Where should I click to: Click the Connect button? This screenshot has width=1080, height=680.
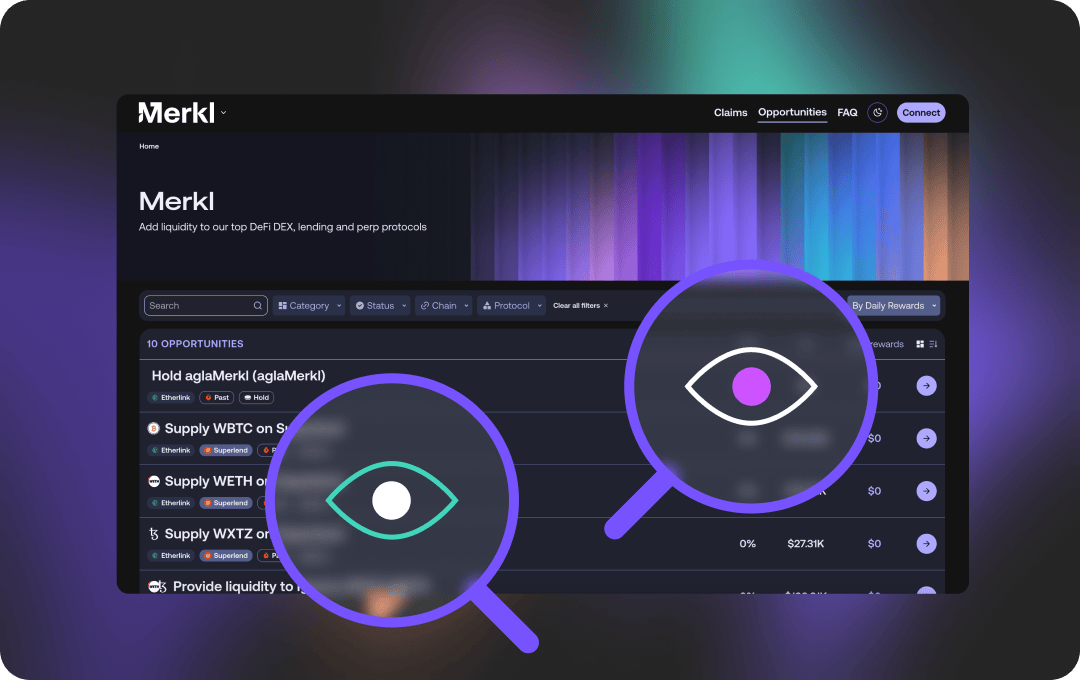tap(921, 112)
